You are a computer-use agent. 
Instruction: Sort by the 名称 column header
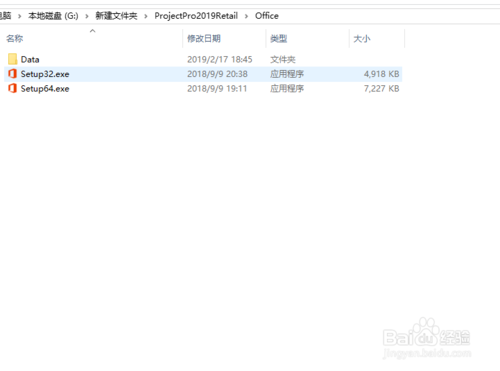pos(15,39)
